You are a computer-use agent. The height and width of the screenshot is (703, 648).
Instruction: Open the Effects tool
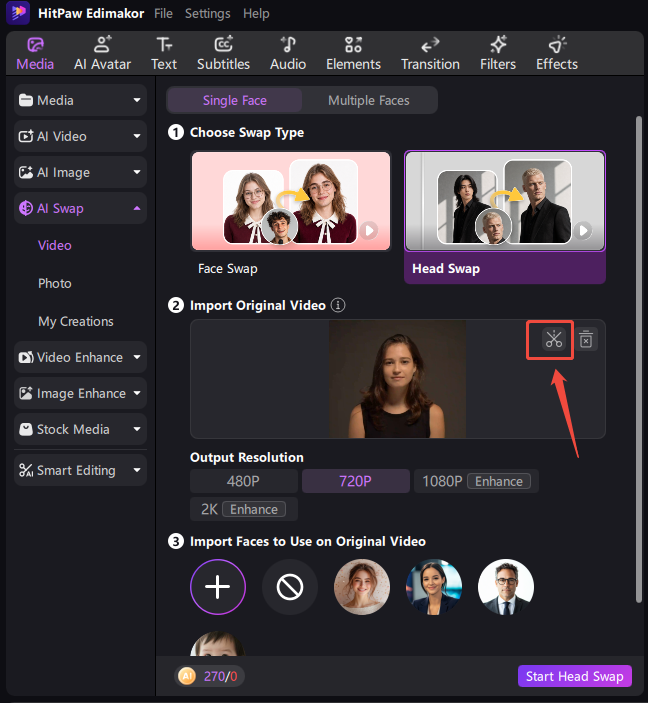pyautogui.click(x=557, y=54)
